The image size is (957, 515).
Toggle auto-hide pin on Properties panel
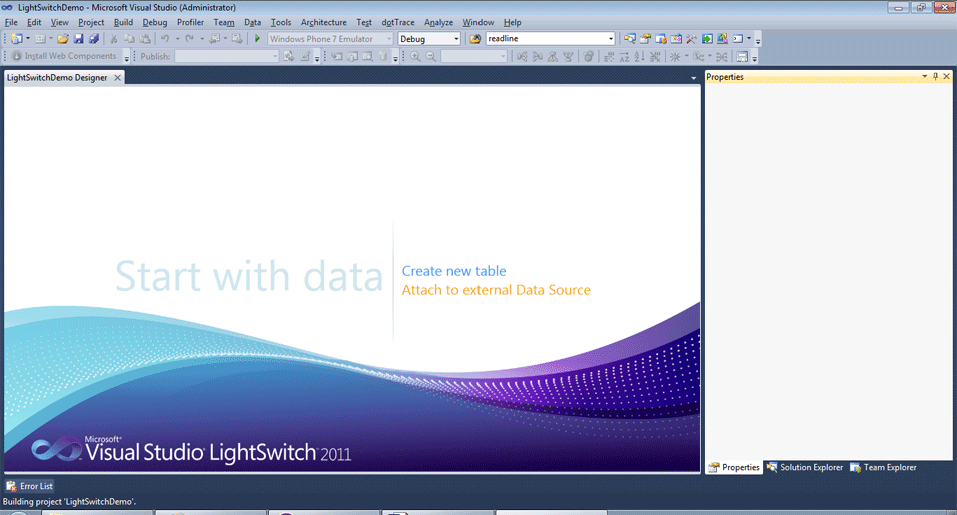point(936,76)
